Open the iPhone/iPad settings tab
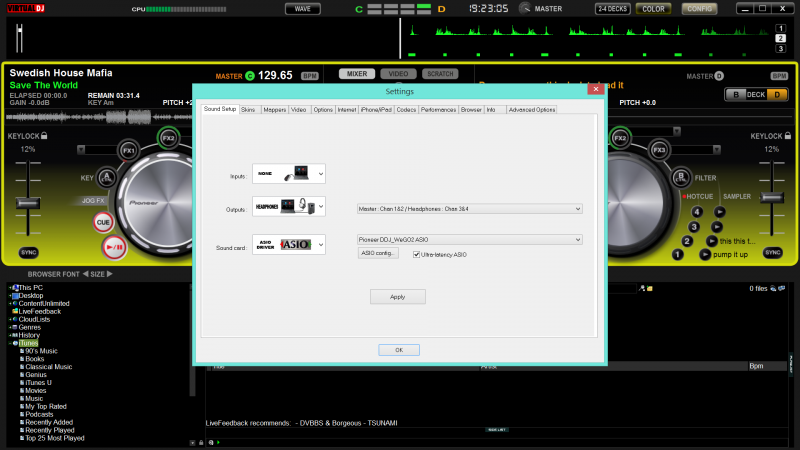 [x=376, y=110]
